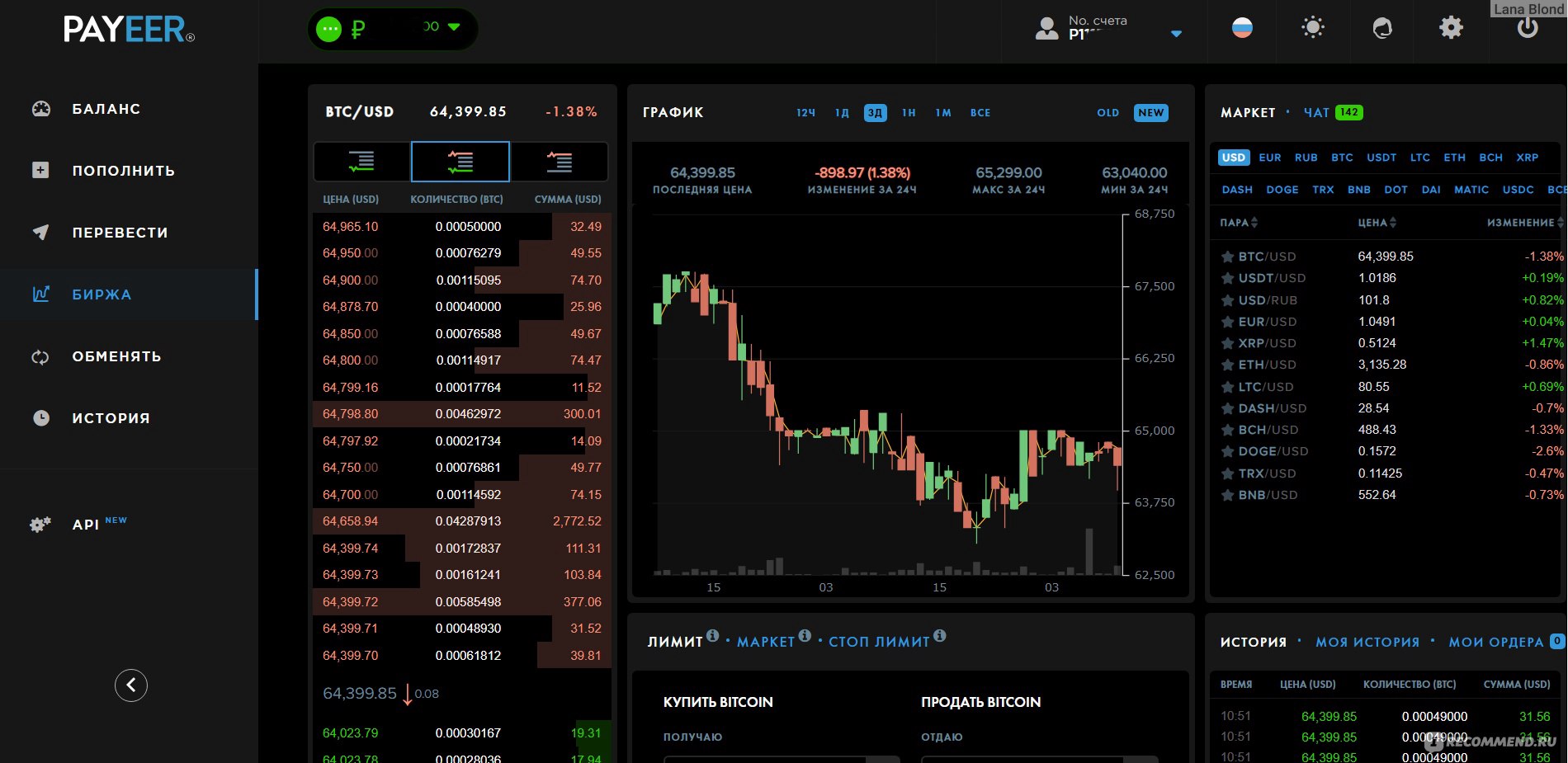
Task: Open the ruble balance currency dropdown
Action: pyautogui.click(x=393, y=29)
